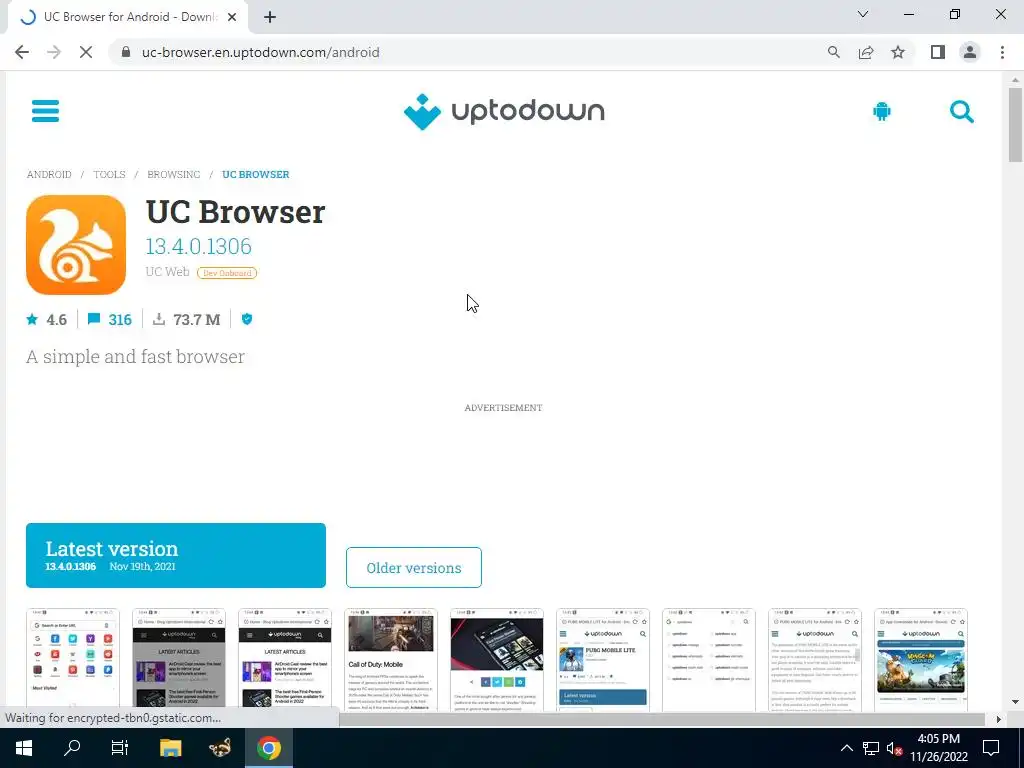This screenshot has width=1024, height=768.
Task: Click the 4.6 star rating
Action: pos(46,319)
